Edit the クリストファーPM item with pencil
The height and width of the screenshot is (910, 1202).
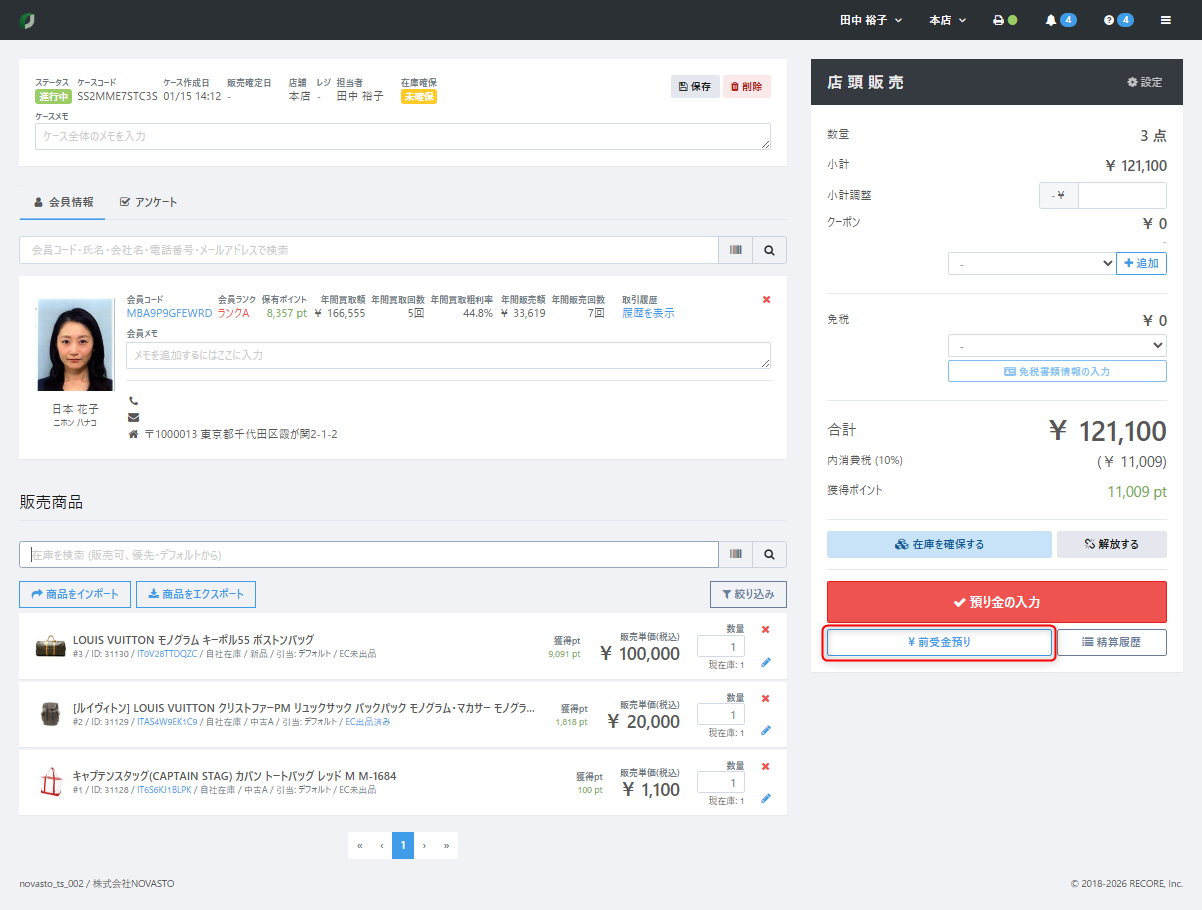[x=766, y=730]
